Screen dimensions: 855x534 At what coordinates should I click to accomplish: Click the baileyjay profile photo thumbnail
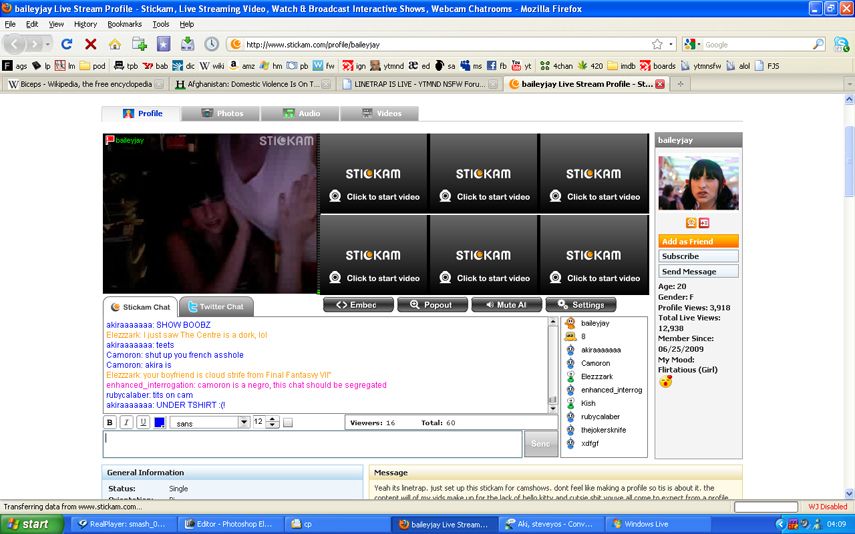[x=699, y=183]
